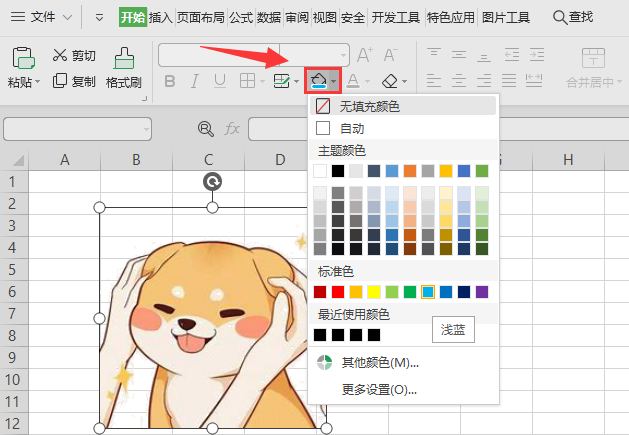Switch to the 公式 tab
629x435 pixels.
point(241,17)
